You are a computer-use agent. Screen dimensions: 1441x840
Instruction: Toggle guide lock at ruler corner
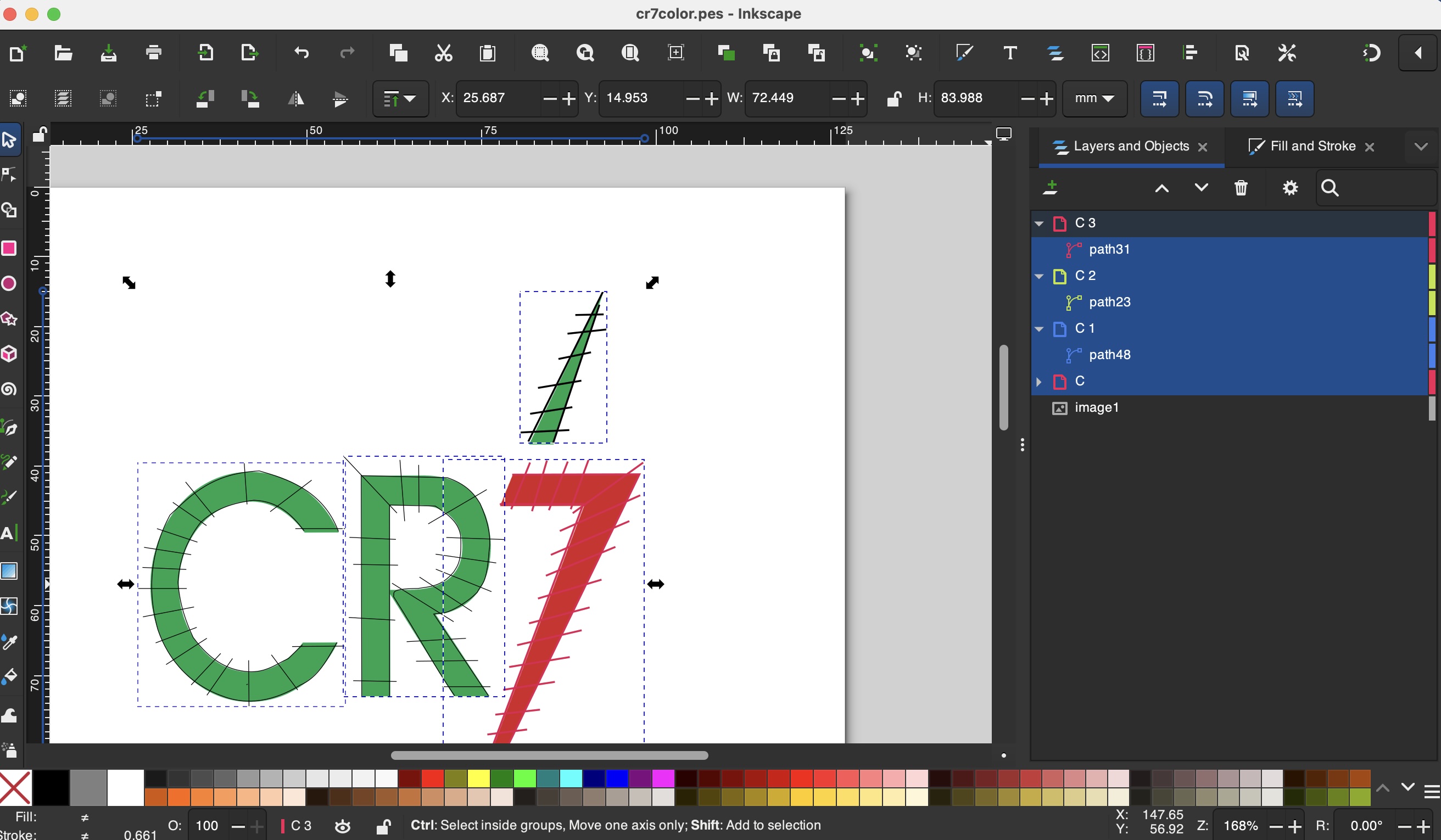pyautogui.click(x=39, y=135)
